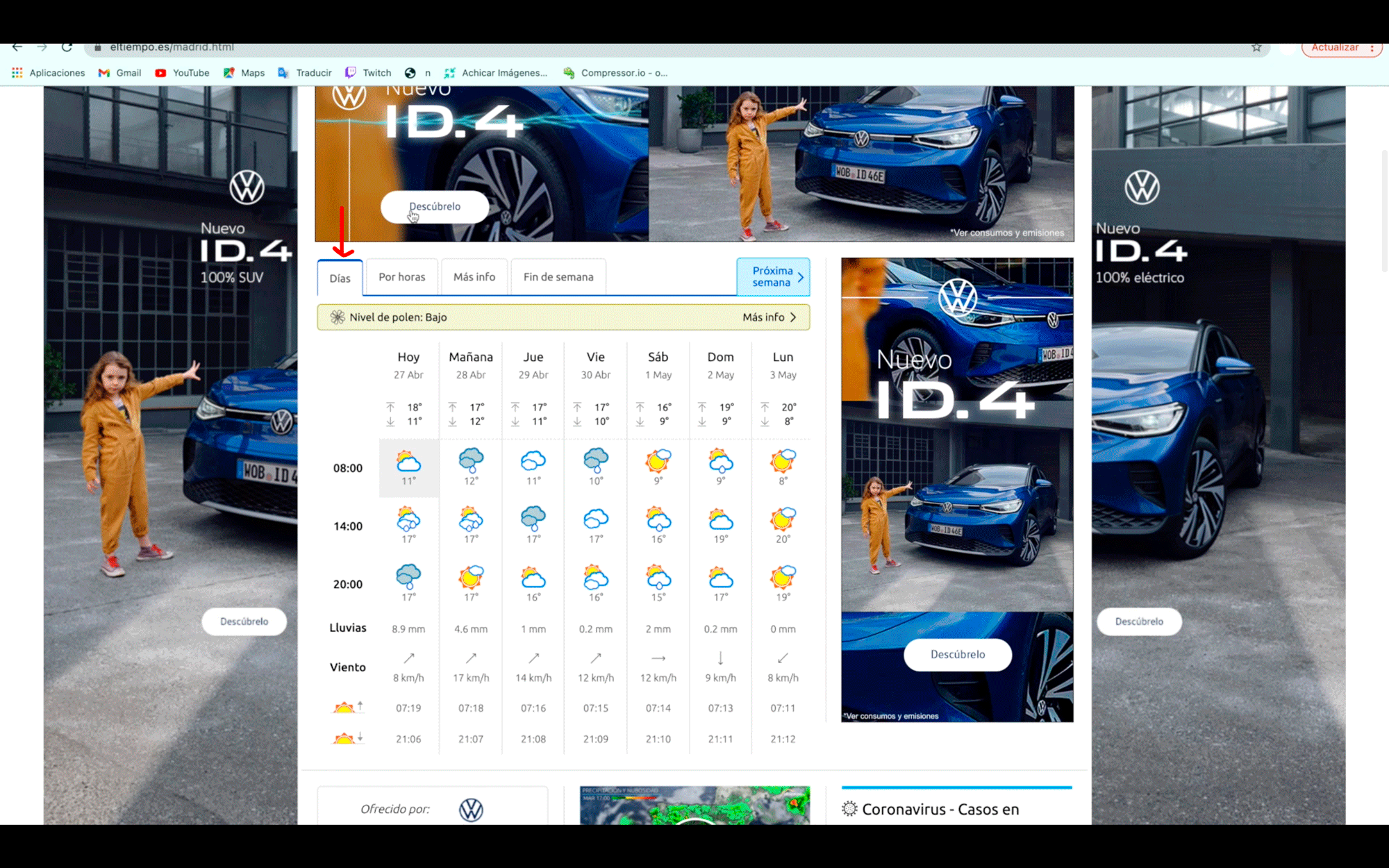
Task: Open the YouTube bookmark
Action: [x=182, y=73]
